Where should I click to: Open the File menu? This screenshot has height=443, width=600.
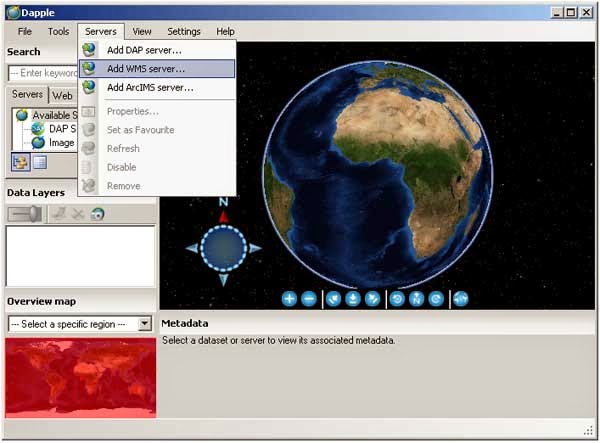click(25, 31)
